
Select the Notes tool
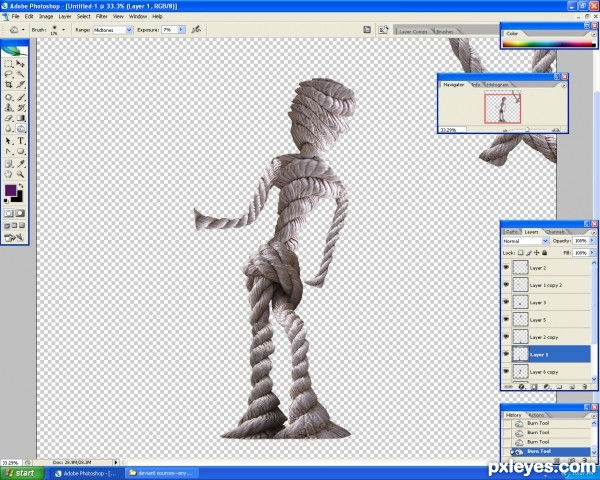(x=9, y=164)
